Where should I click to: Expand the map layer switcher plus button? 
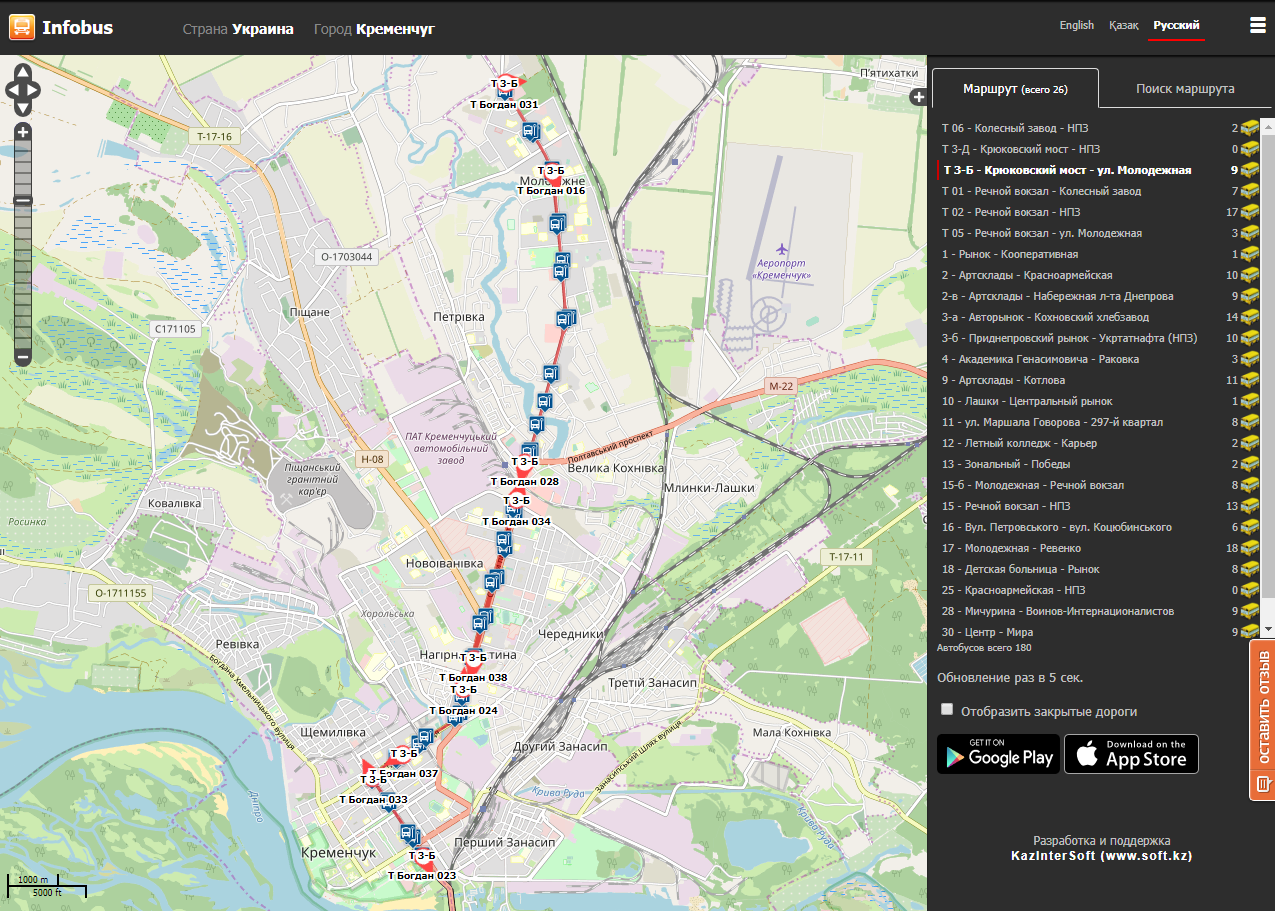point(918,97)
